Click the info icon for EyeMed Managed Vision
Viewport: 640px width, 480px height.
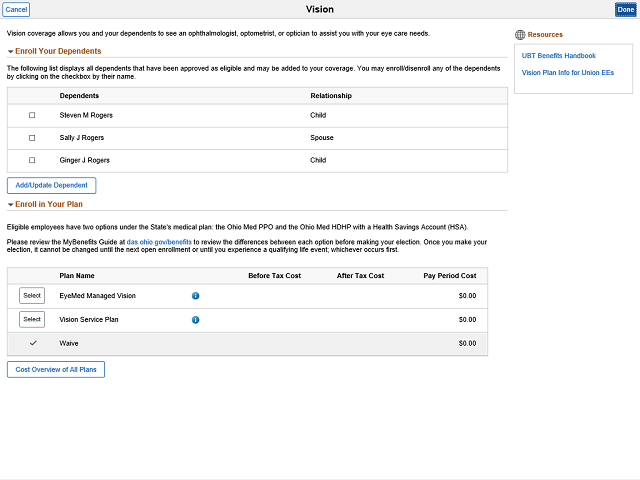(196, 296)
